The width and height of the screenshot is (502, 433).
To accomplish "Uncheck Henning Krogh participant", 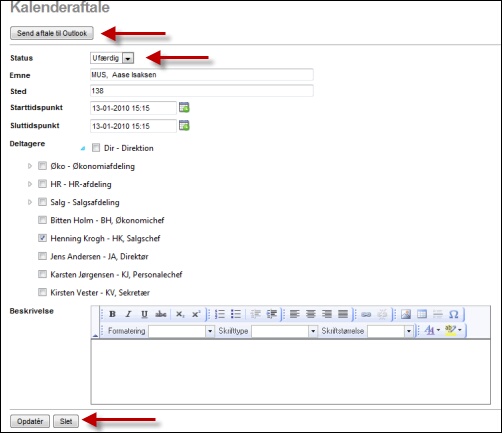I will 42,238.
